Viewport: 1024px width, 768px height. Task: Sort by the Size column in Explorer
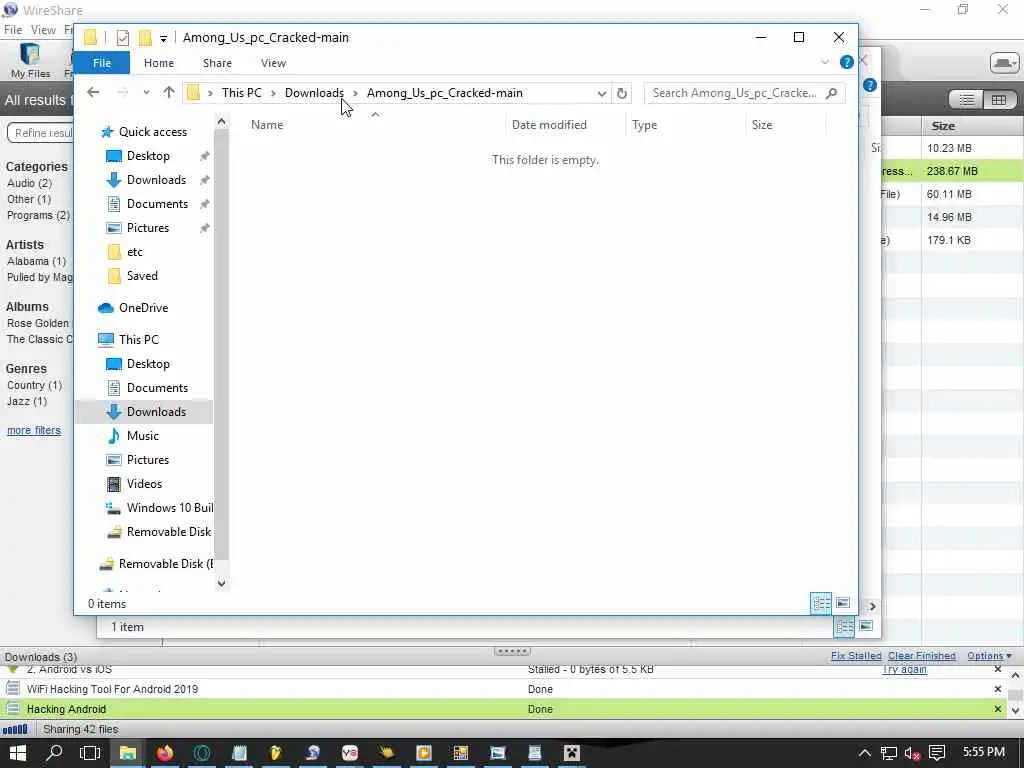[x=761, y=125]
